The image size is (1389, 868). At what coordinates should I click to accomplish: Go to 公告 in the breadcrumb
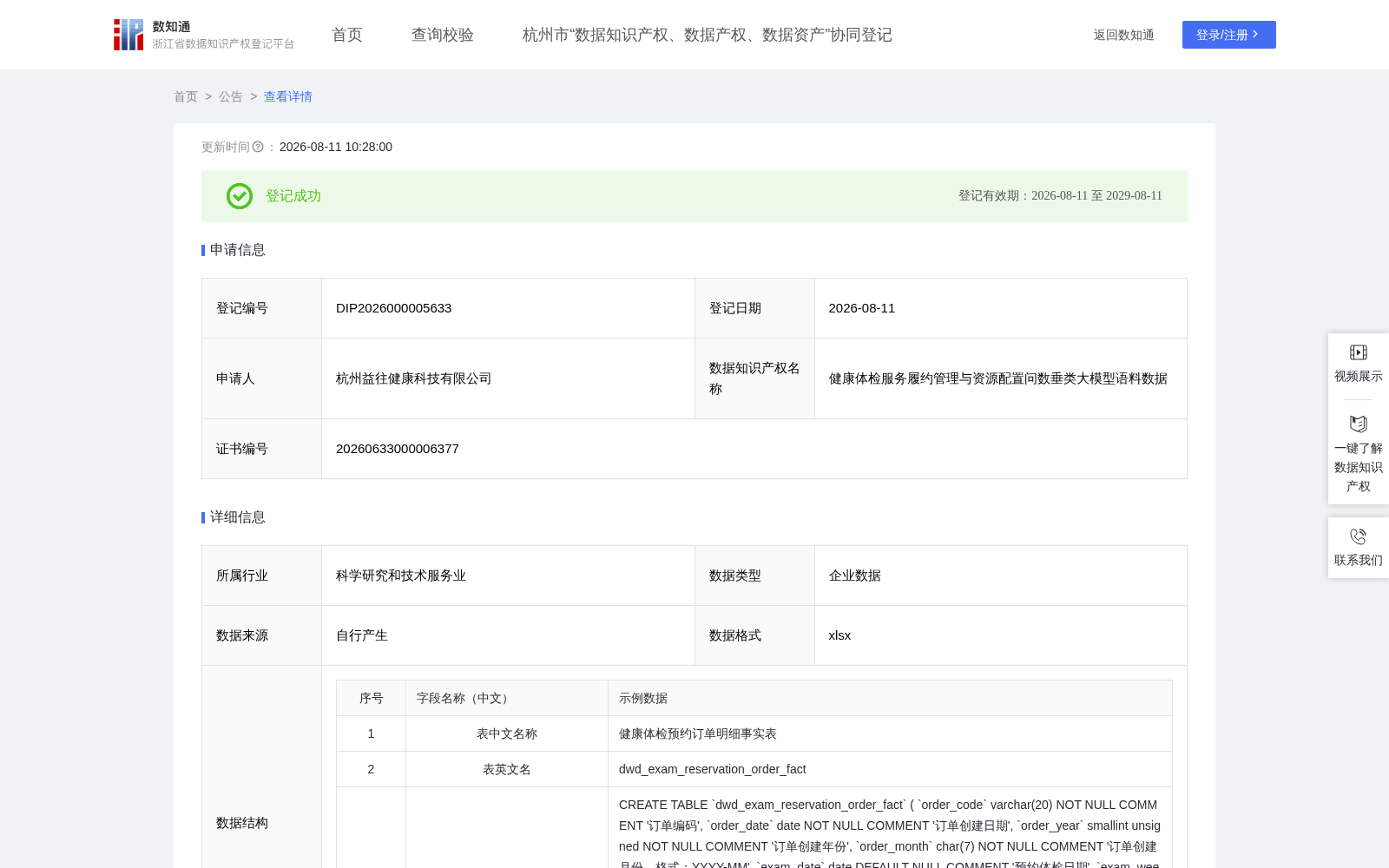coord(231,96)
